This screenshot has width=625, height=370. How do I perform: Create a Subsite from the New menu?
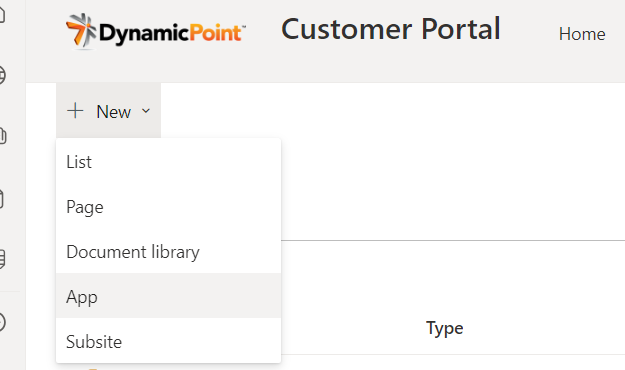coord(169,341)
